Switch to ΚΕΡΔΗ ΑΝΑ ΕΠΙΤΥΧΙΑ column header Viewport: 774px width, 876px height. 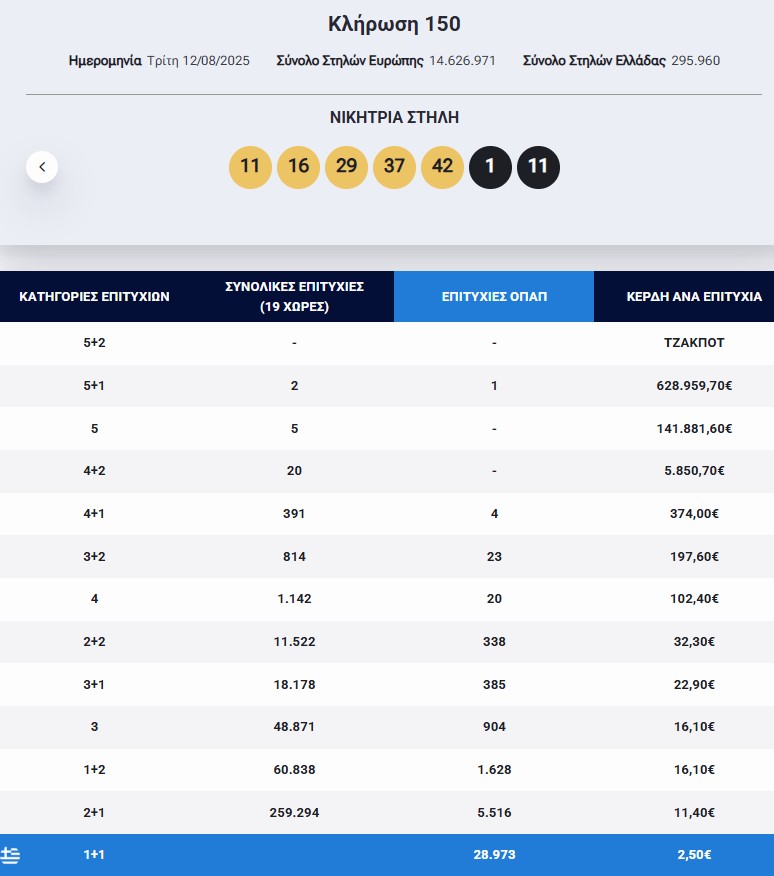pos(696,296)
